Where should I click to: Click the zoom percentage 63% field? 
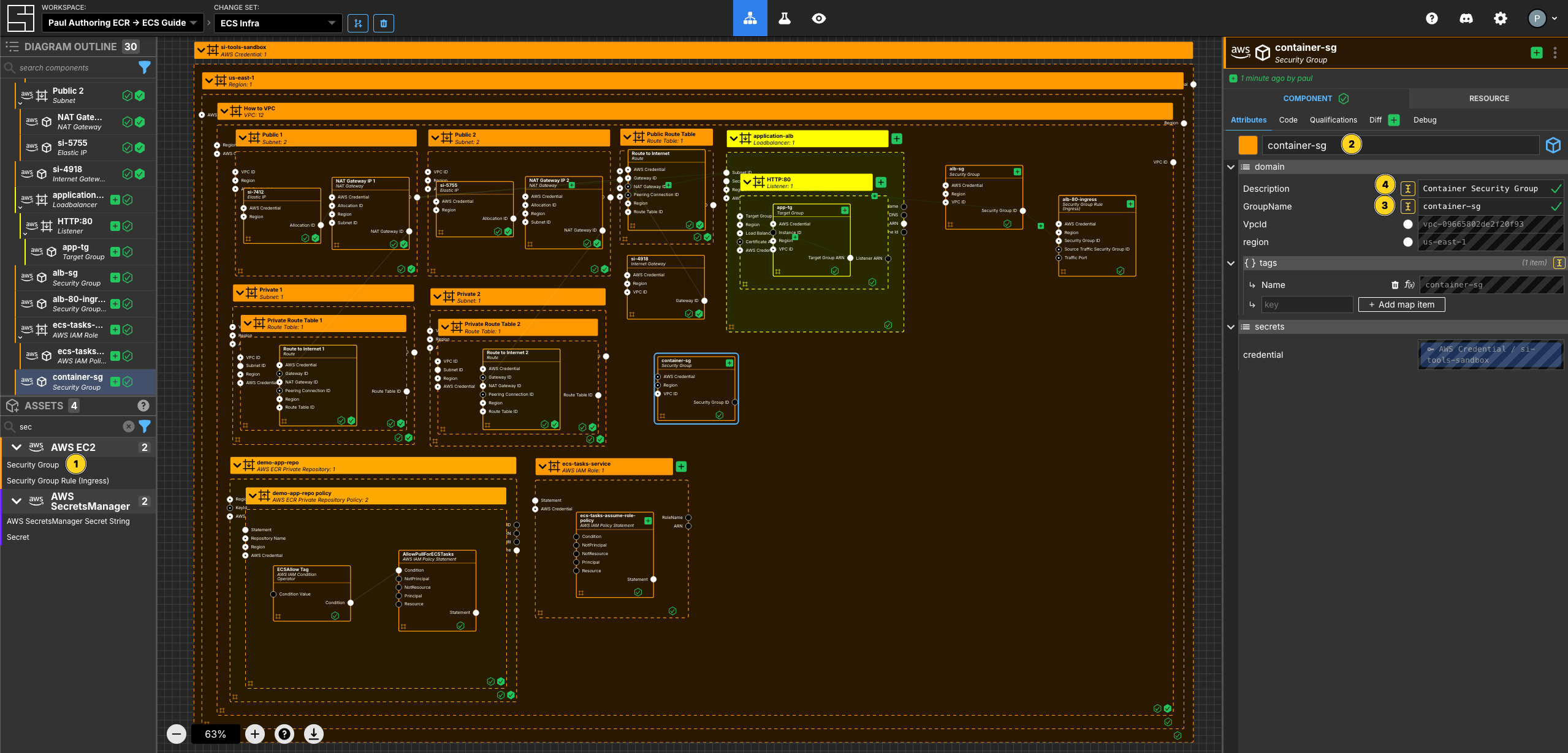click(215, 734)
